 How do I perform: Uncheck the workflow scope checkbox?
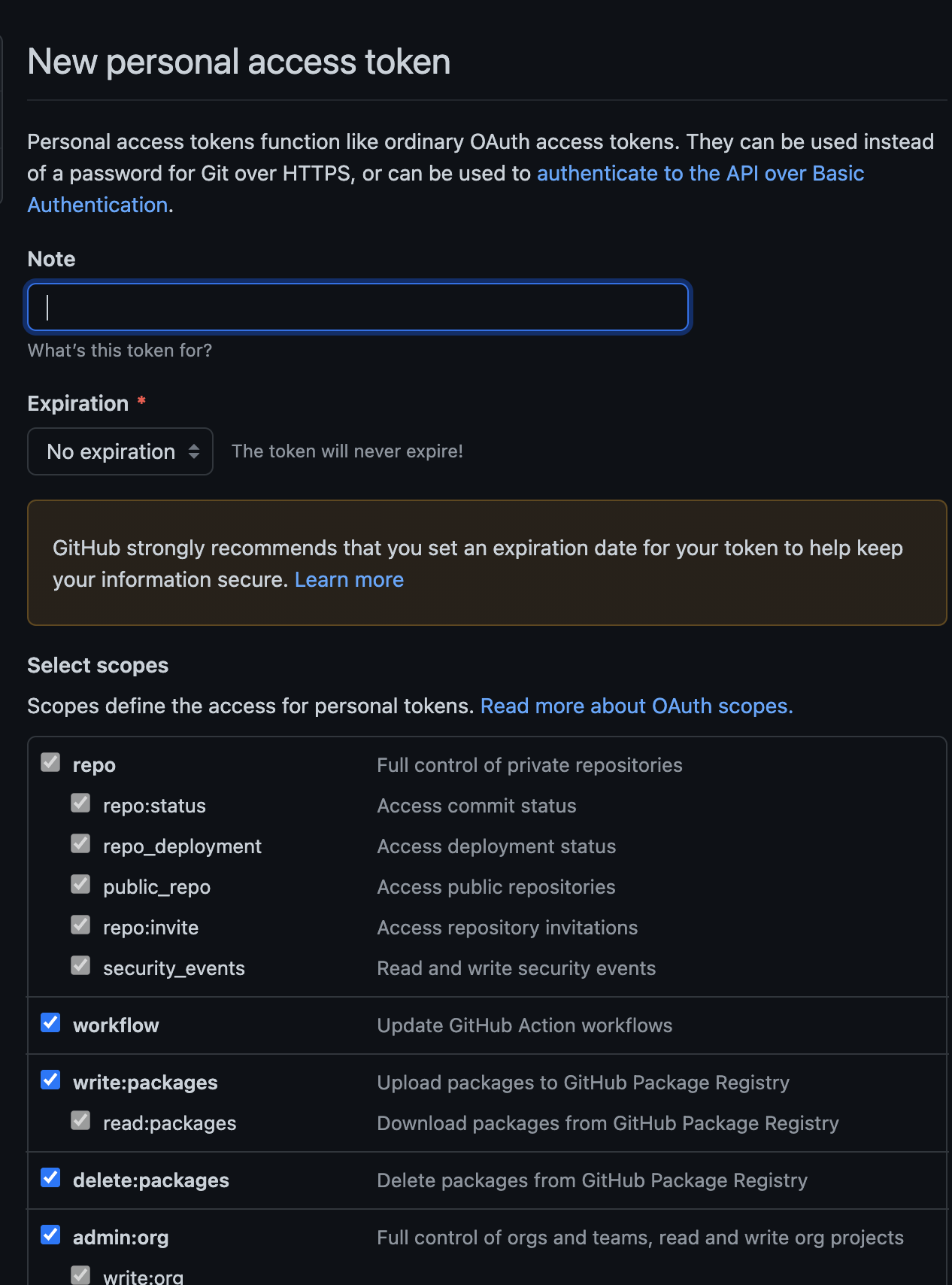point(50,1023)
